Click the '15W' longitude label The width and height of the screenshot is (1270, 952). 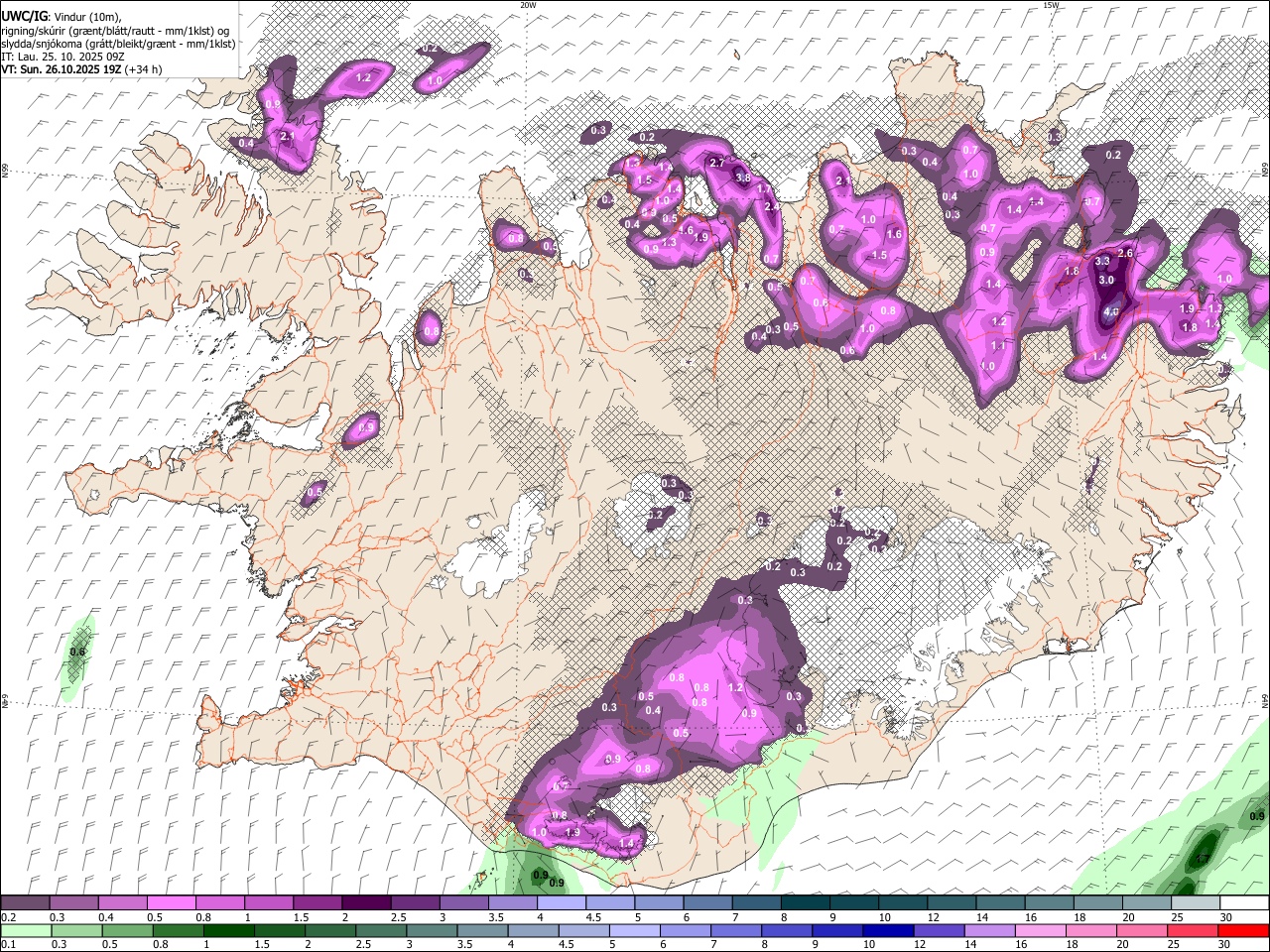(1051, 5)
